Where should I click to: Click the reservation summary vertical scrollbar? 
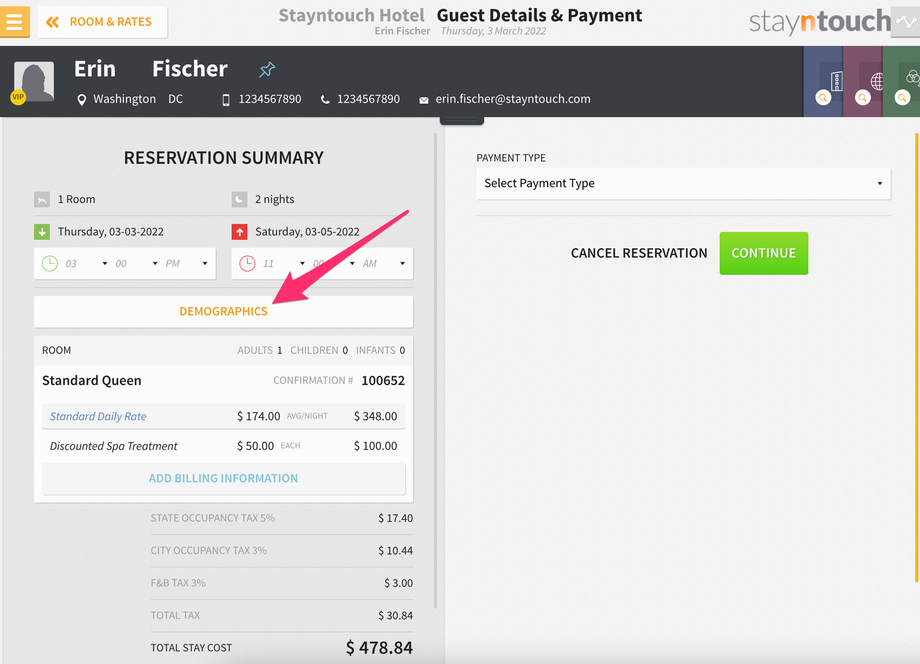click(435, 371)
